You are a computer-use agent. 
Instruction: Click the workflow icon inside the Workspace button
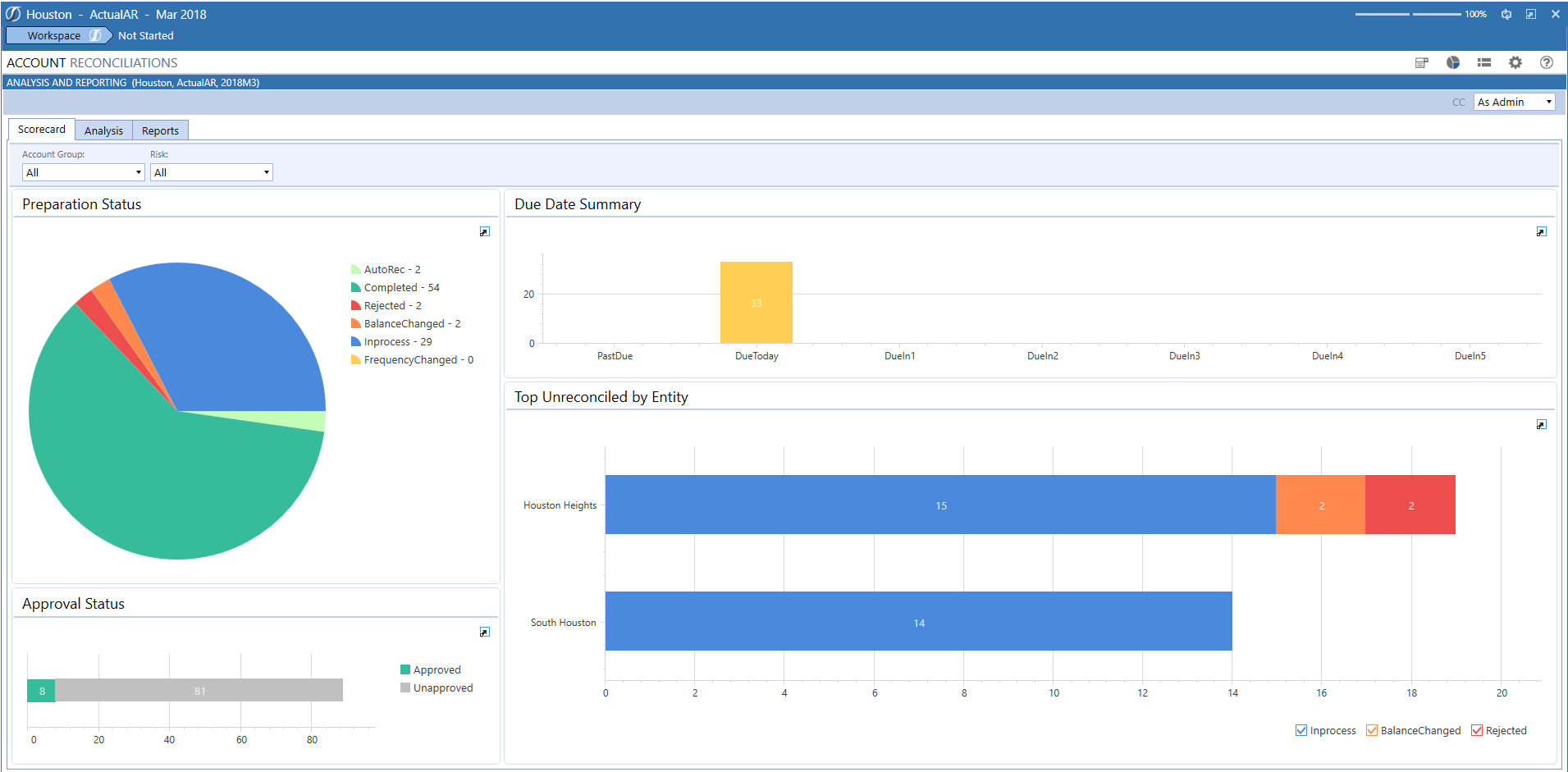pyautogui.click(x=95, y=35)
